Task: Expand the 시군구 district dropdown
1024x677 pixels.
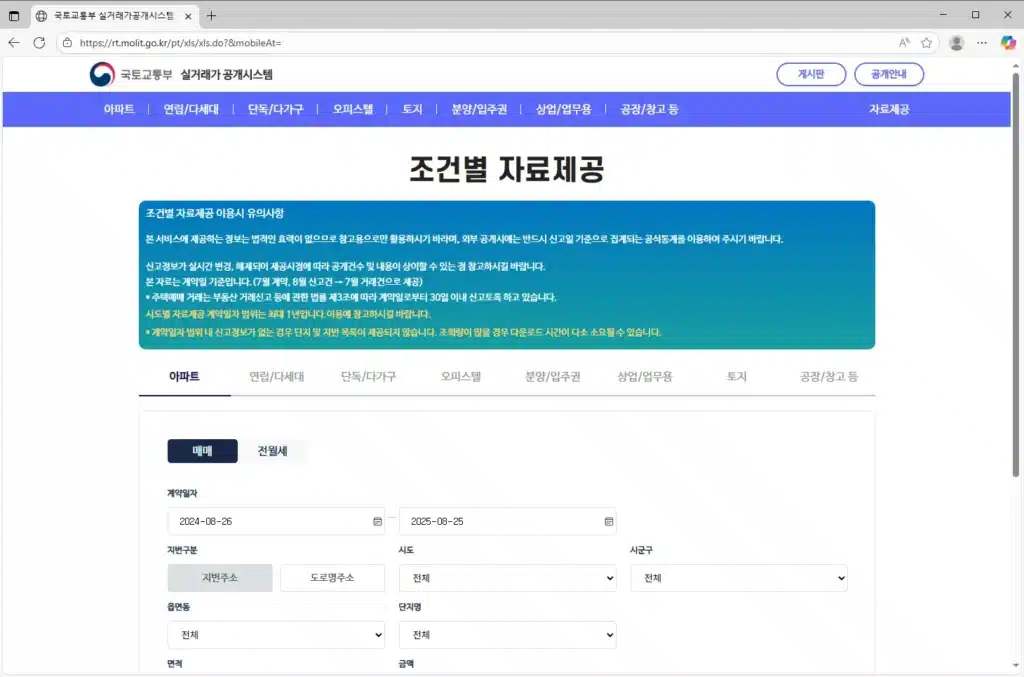Action: (x=738, y=577)
